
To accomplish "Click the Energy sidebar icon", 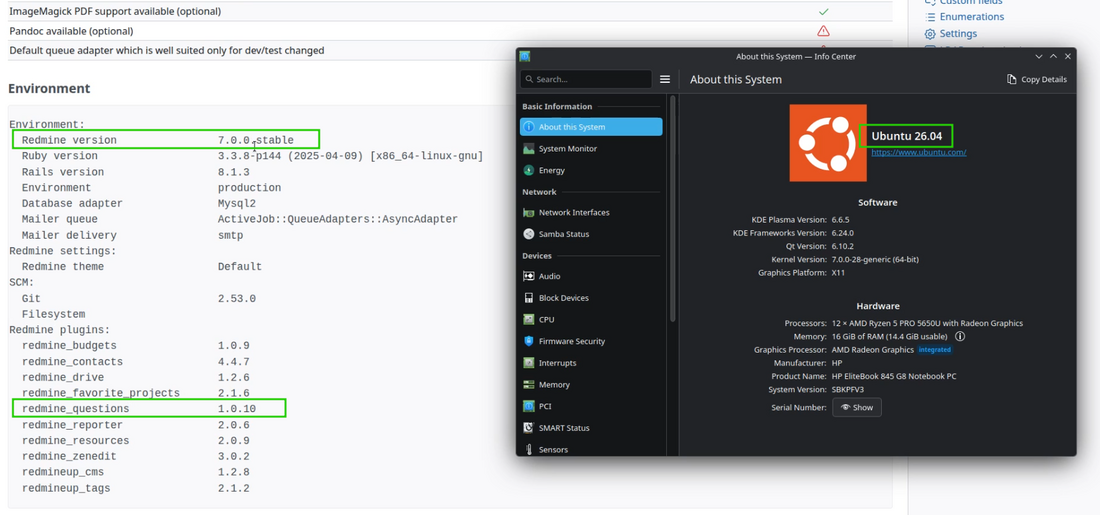I will pyautogui.click(x=529, y=170).
